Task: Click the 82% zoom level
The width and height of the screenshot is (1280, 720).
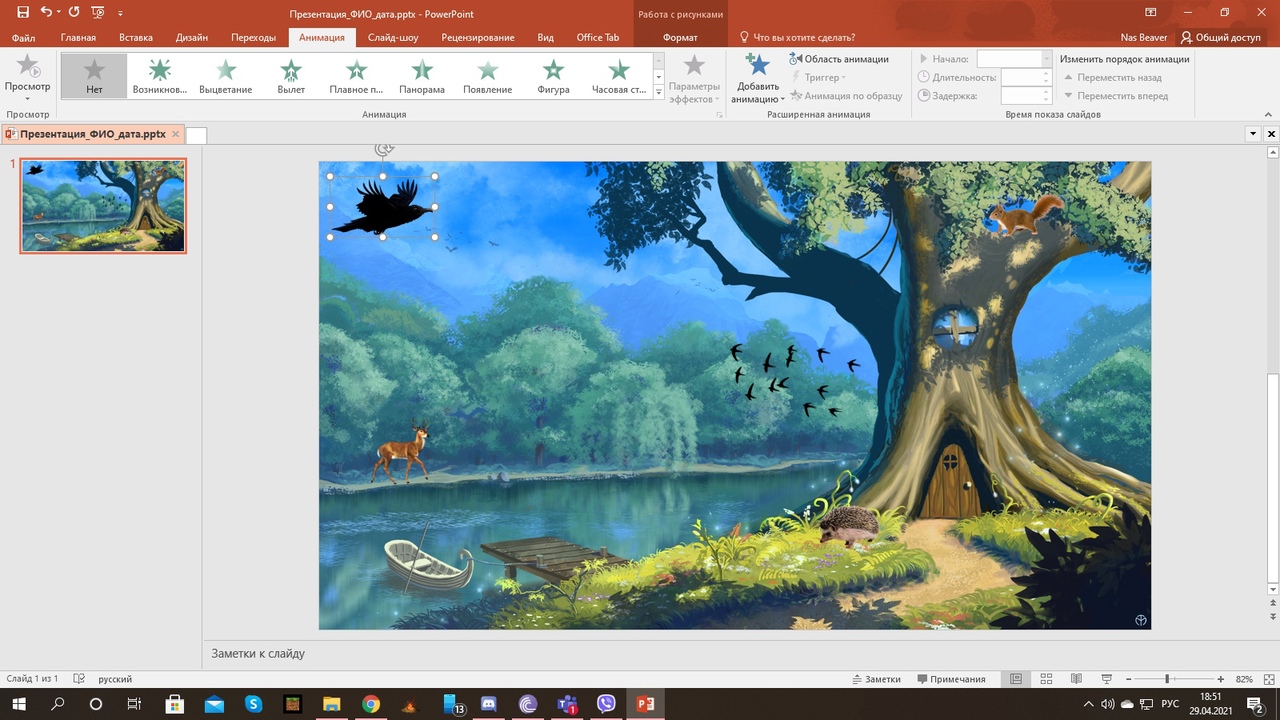Action: click(x=1244, y=679)
